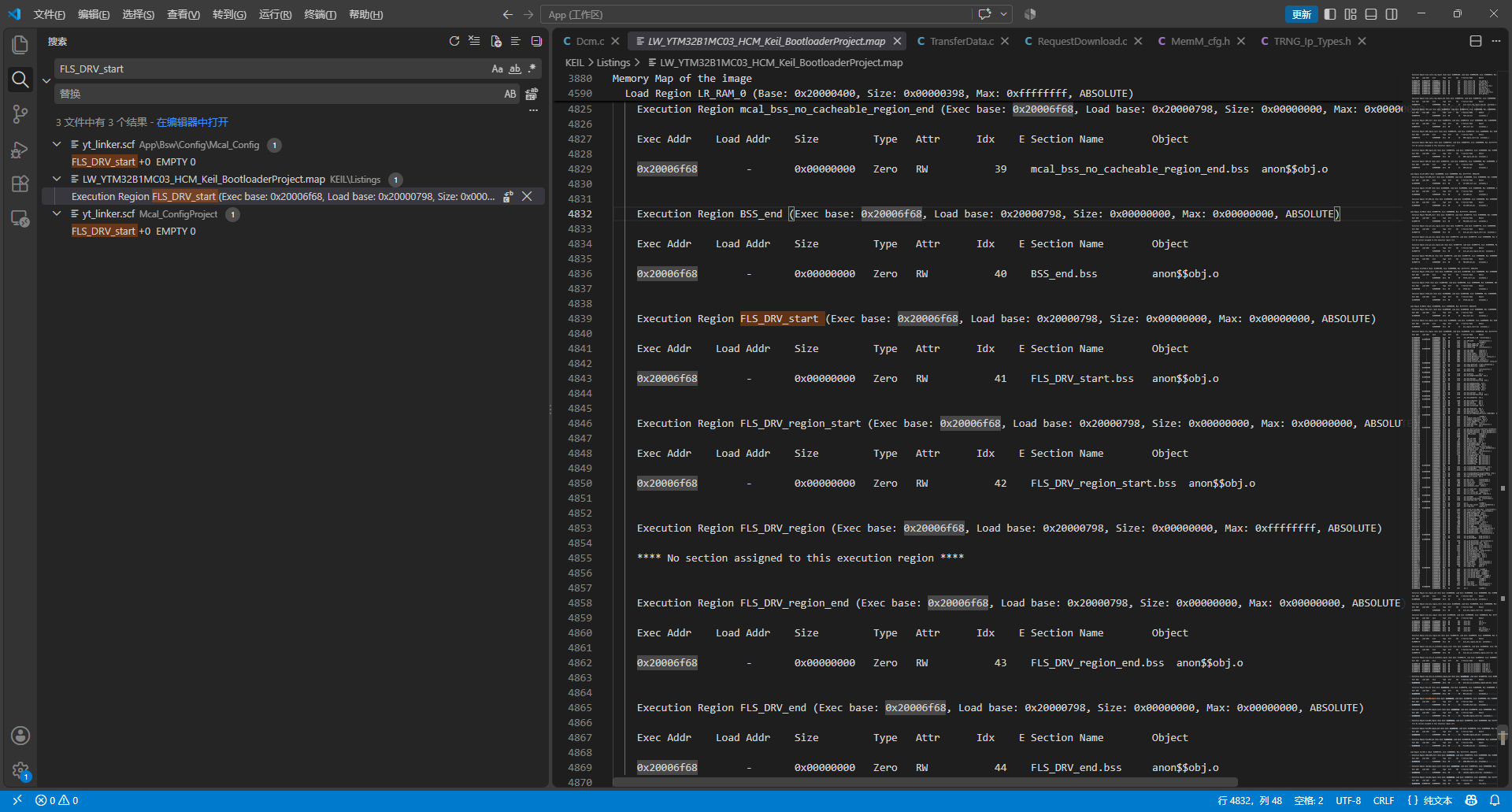Toggle the primary side bar visibility
The image size is (1512, 812).
point(1330,14)
